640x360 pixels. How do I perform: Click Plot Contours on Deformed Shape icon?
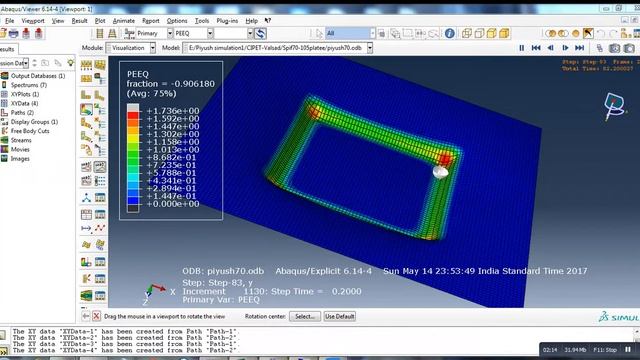(x=86, y=109)
